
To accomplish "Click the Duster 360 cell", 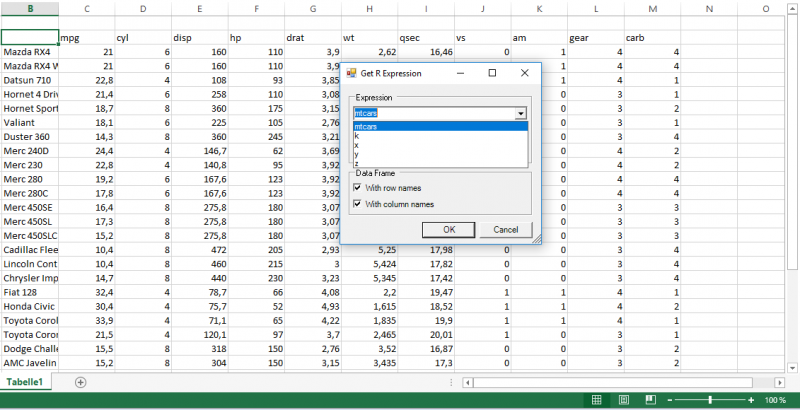I will pos(30,137).
